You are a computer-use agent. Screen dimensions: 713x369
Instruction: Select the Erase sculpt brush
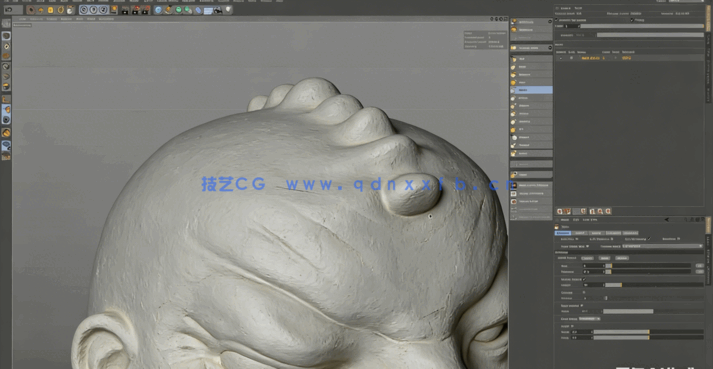[531, 153]
